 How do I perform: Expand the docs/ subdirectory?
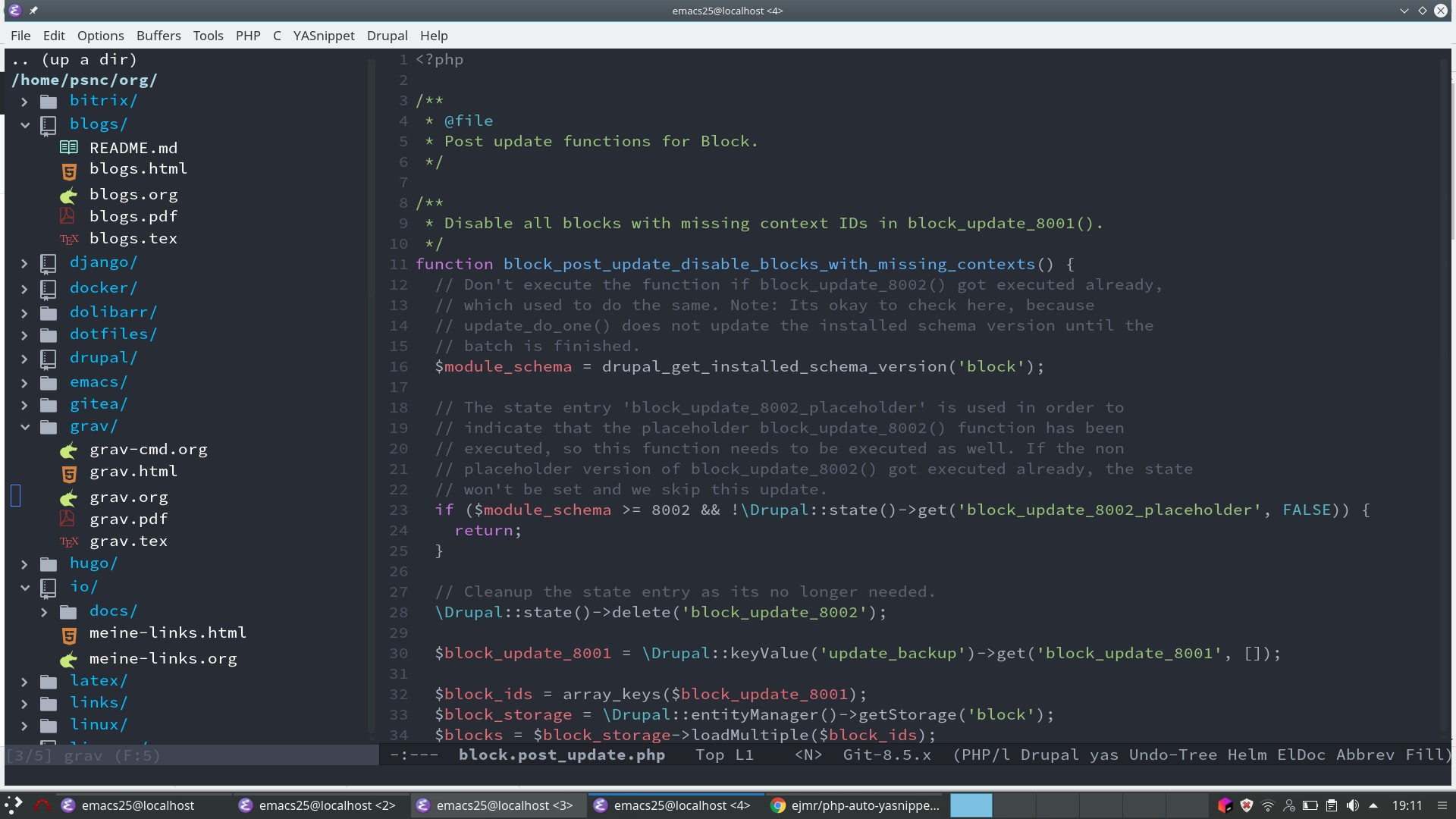[x=44, y=612]
